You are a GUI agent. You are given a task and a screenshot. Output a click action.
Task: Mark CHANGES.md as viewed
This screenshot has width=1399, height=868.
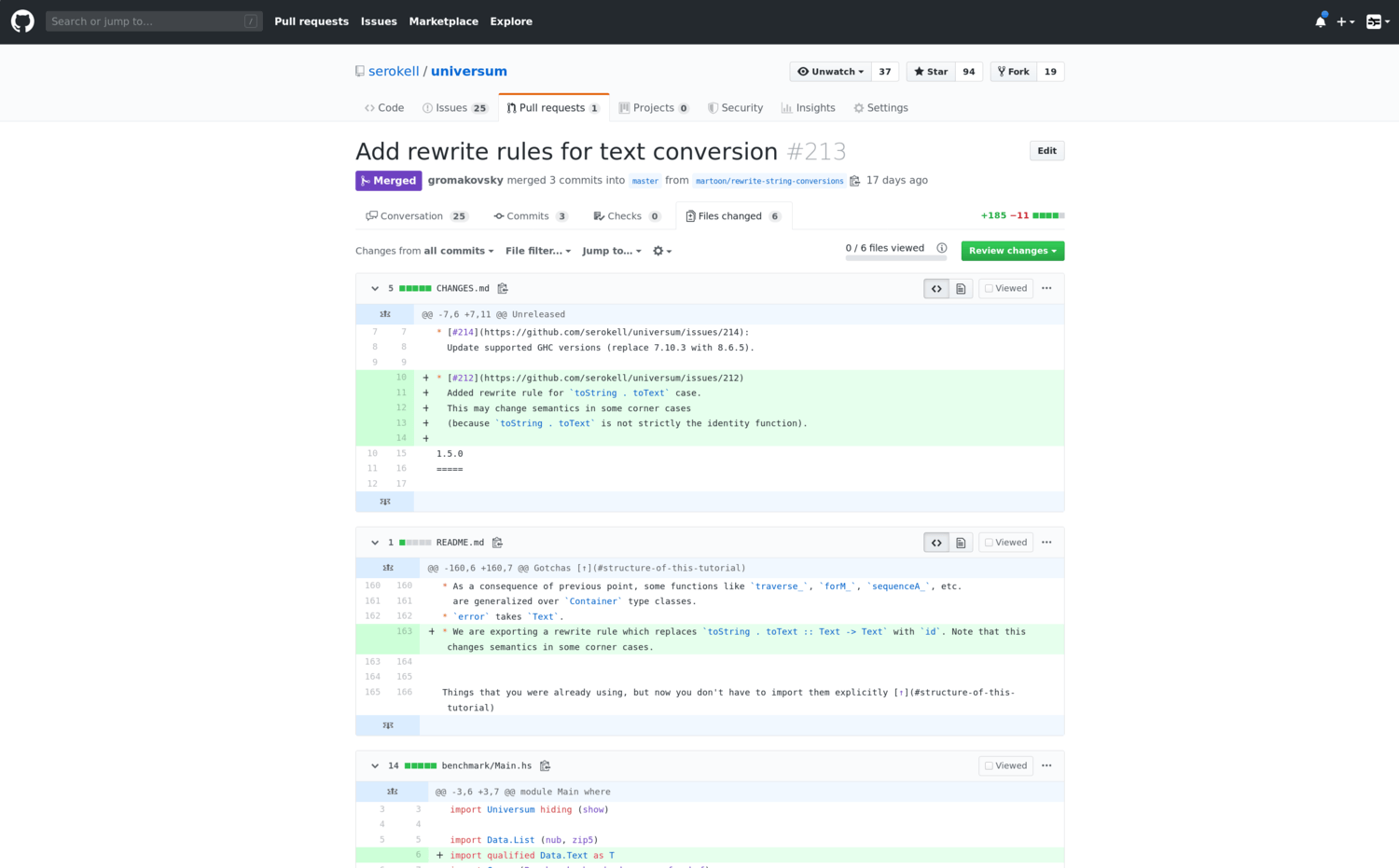[1005, 289]
